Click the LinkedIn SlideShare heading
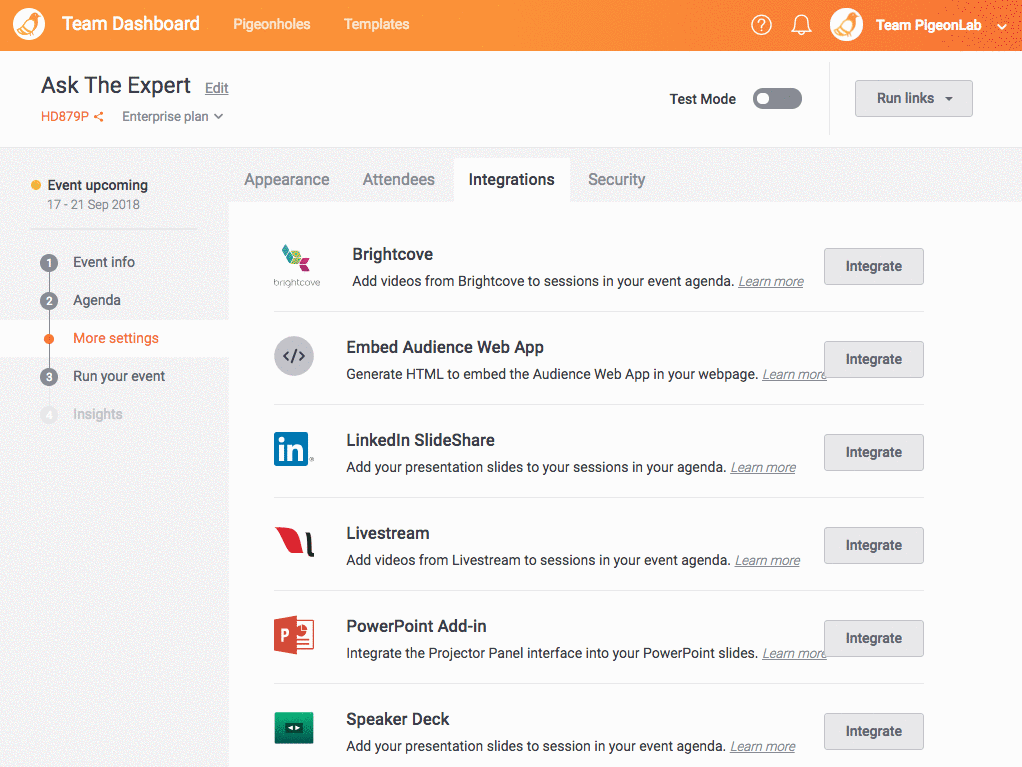The image size is (1022, 767). (420, 440)
